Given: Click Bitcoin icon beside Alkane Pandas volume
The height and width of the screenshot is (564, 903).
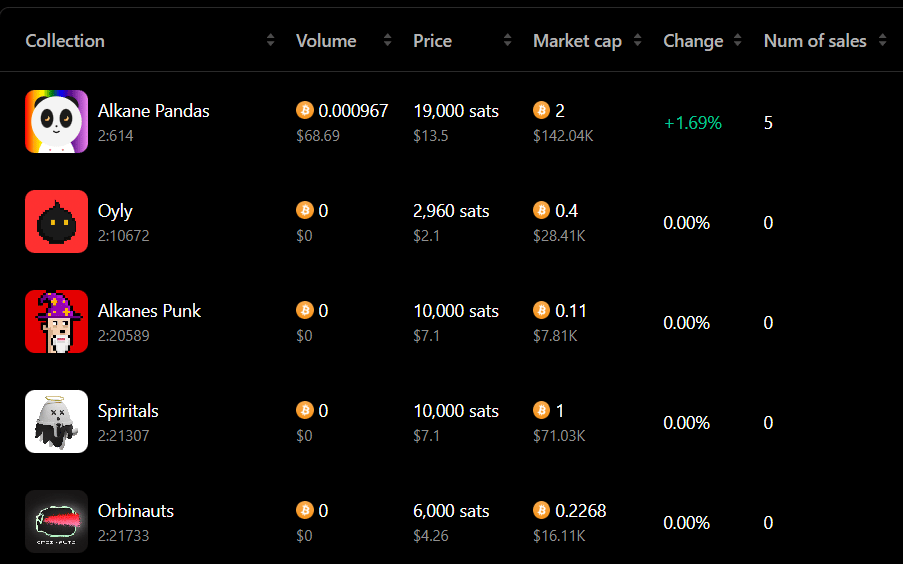Looking at the screenshot, I should [x=305, y=110].
